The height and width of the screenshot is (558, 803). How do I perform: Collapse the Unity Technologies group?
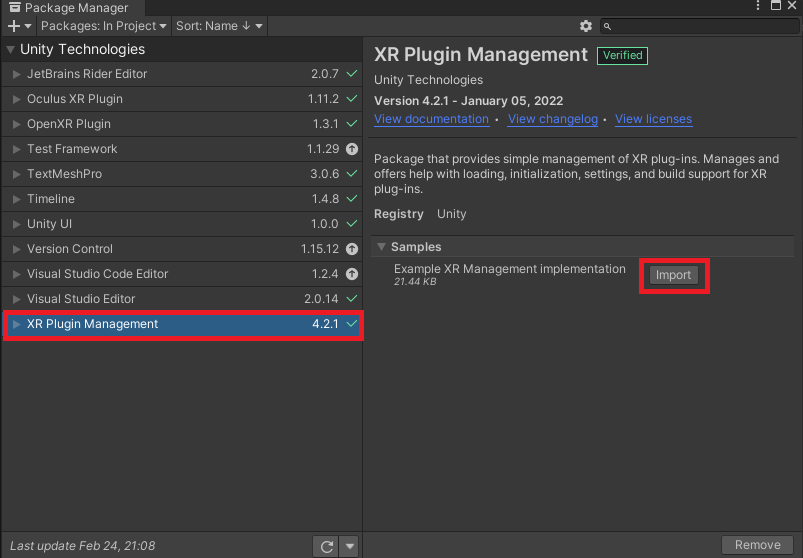[x=10, y=50]
